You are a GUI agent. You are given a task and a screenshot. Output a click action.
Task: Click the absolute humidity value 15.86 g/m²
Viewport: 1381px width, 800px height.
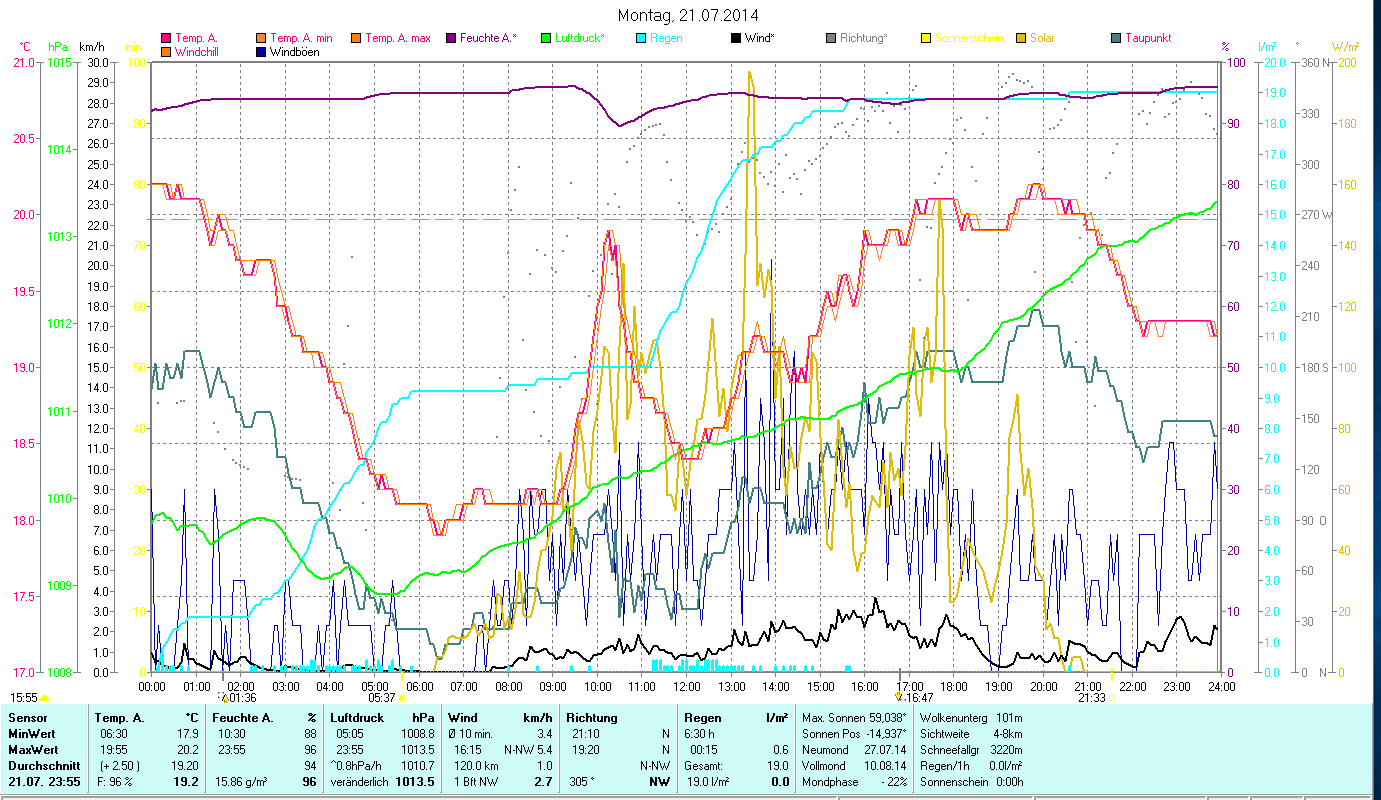(x=241, y=782)
